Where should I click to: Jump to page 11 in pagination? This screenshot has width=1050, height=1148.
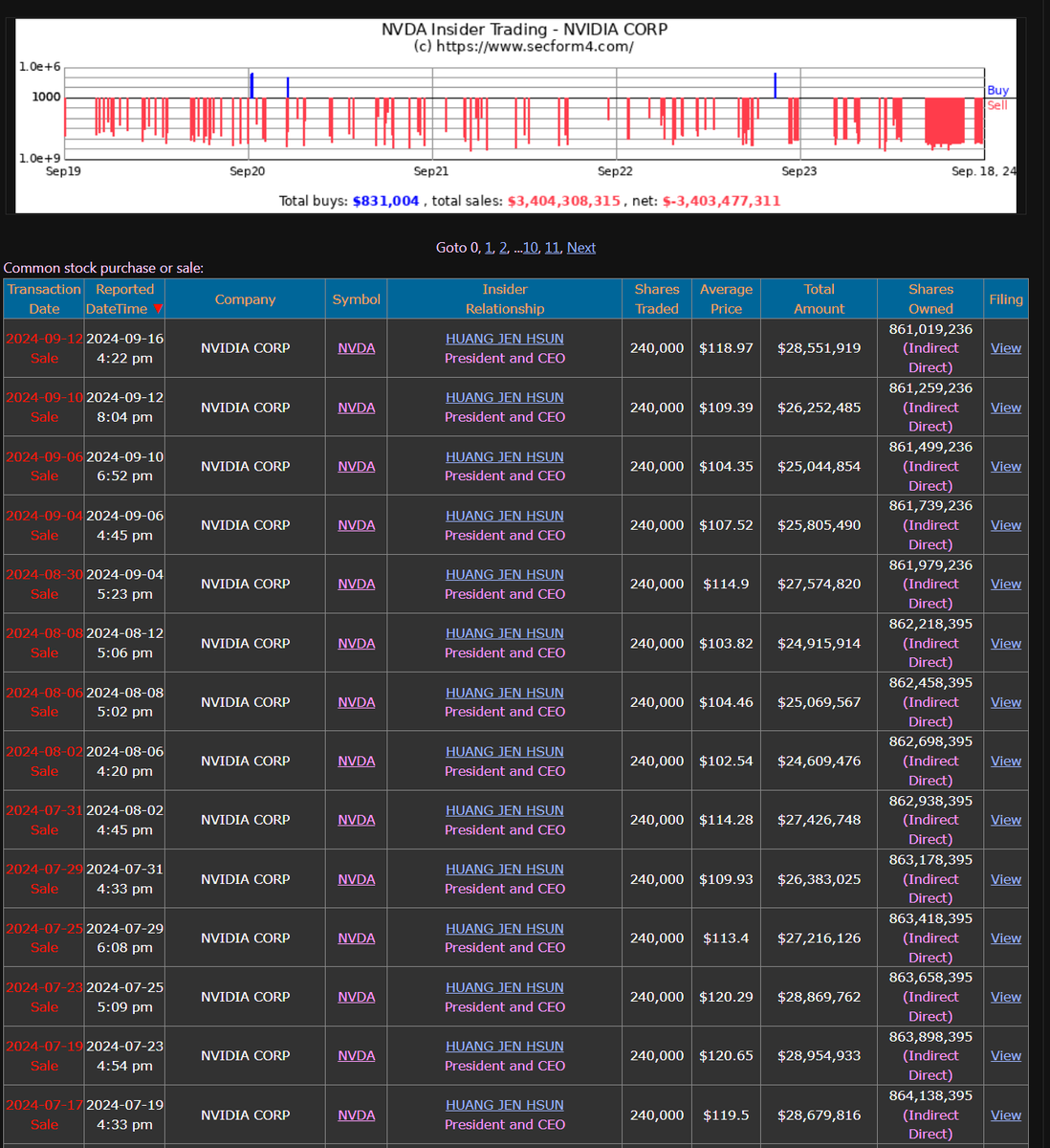pyautogui.click(x=552, y=248)
